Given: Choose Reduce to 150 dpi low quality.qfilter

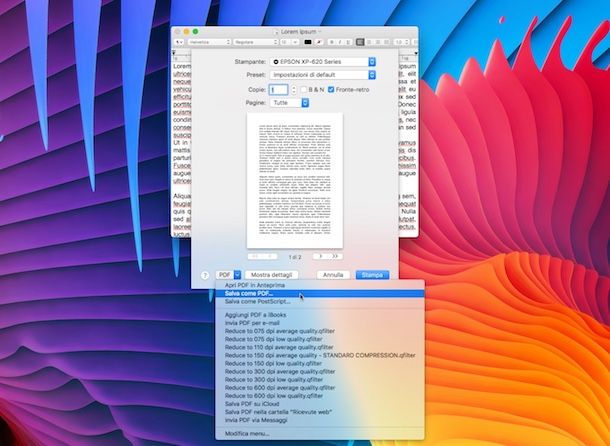Looking at the screenshot, I should point(320,363).
